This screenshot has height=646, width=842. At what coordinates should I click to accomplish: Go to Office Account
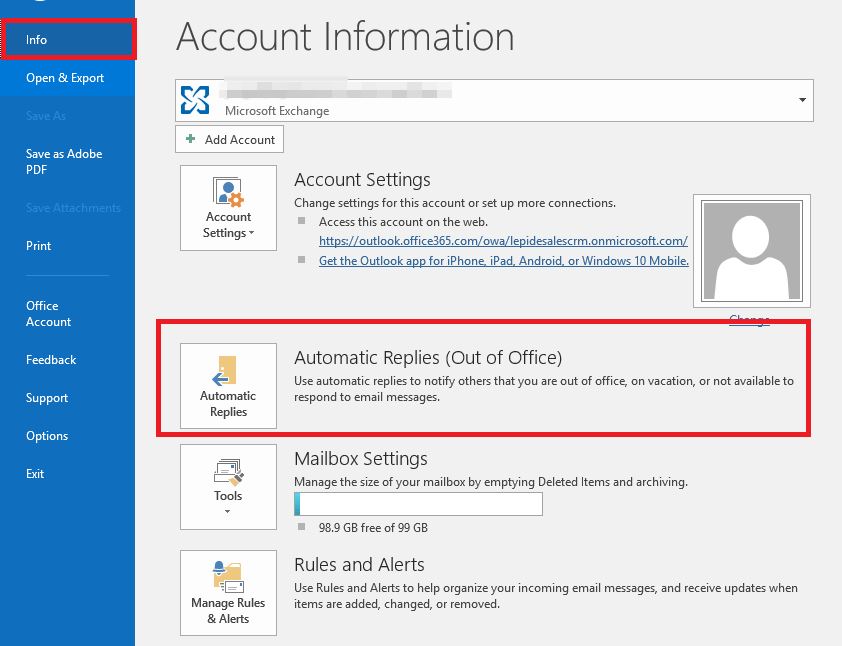point(68,314)
